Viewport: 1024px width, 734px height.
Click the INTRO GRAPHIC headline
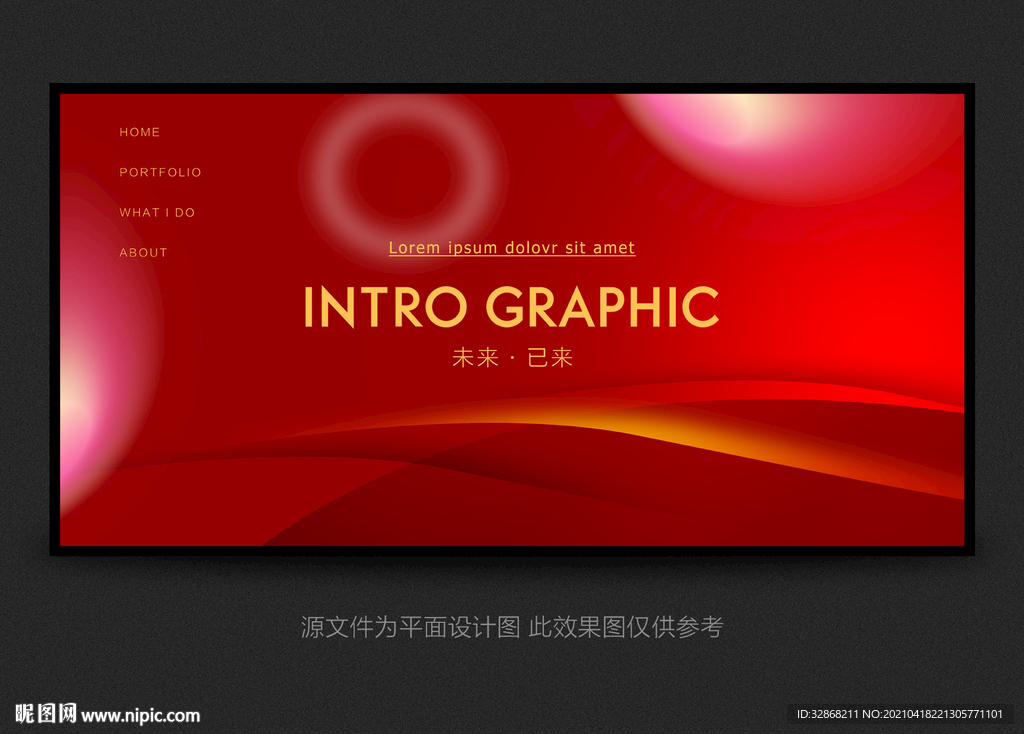(511, 306)
